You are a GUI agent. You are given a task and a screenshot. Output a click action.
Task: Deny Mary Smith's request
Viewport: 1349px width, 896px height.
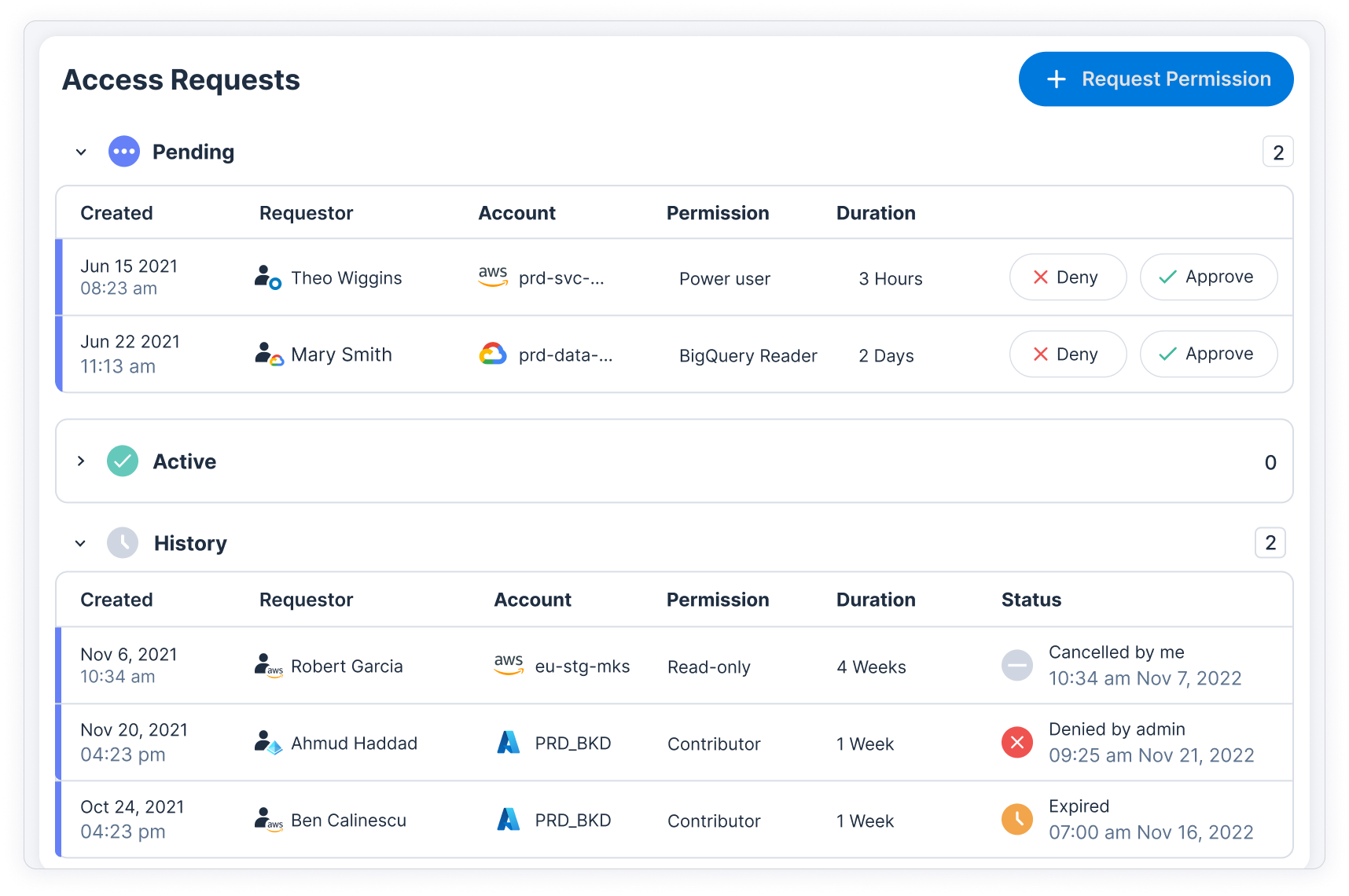[1068, 354]
